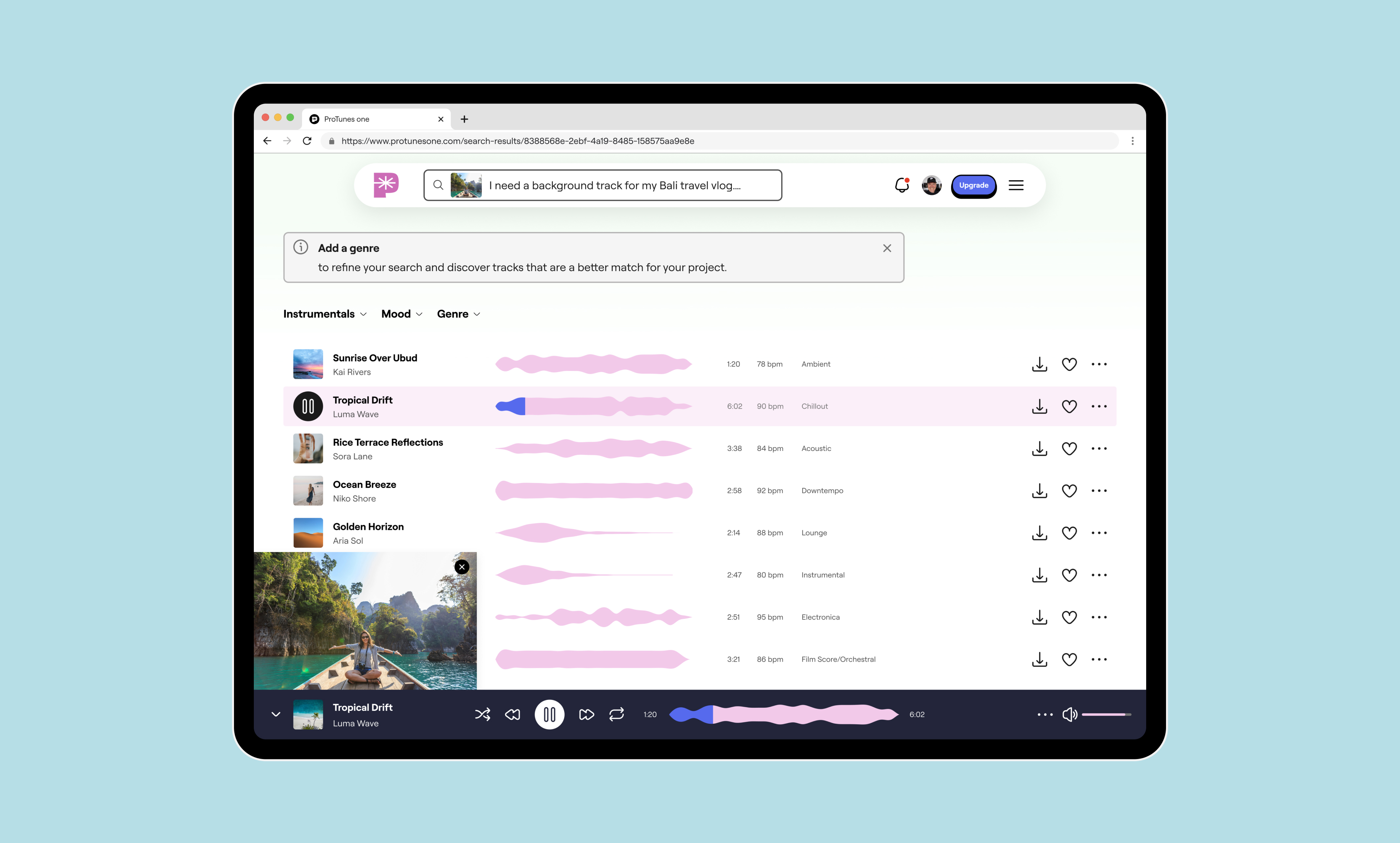Toggle repeat in the player bar
The height and width of the screenshot is (843, 1400).
616,715
